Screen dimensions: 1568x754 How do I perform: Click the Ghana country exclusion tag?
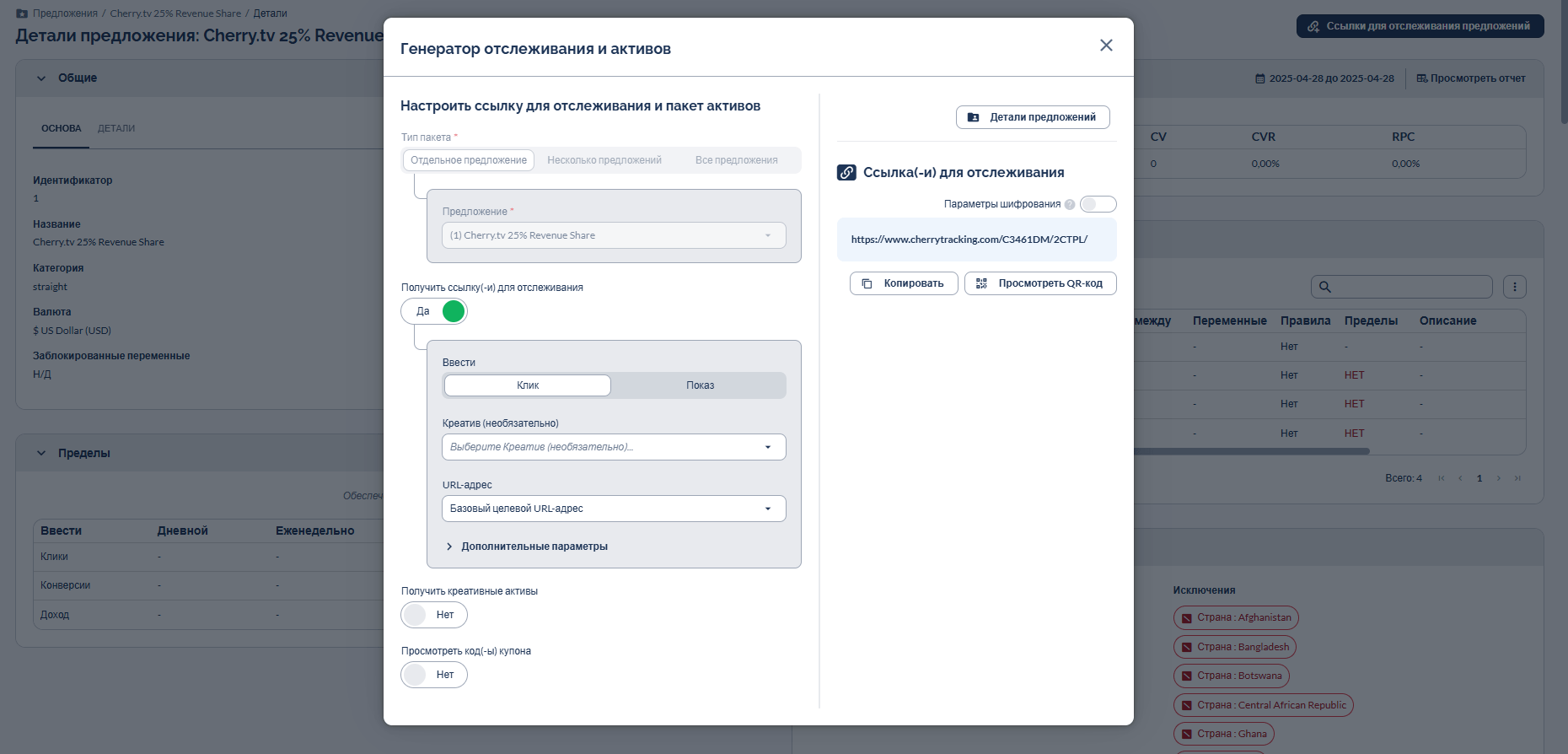(x=1224, y=734)
